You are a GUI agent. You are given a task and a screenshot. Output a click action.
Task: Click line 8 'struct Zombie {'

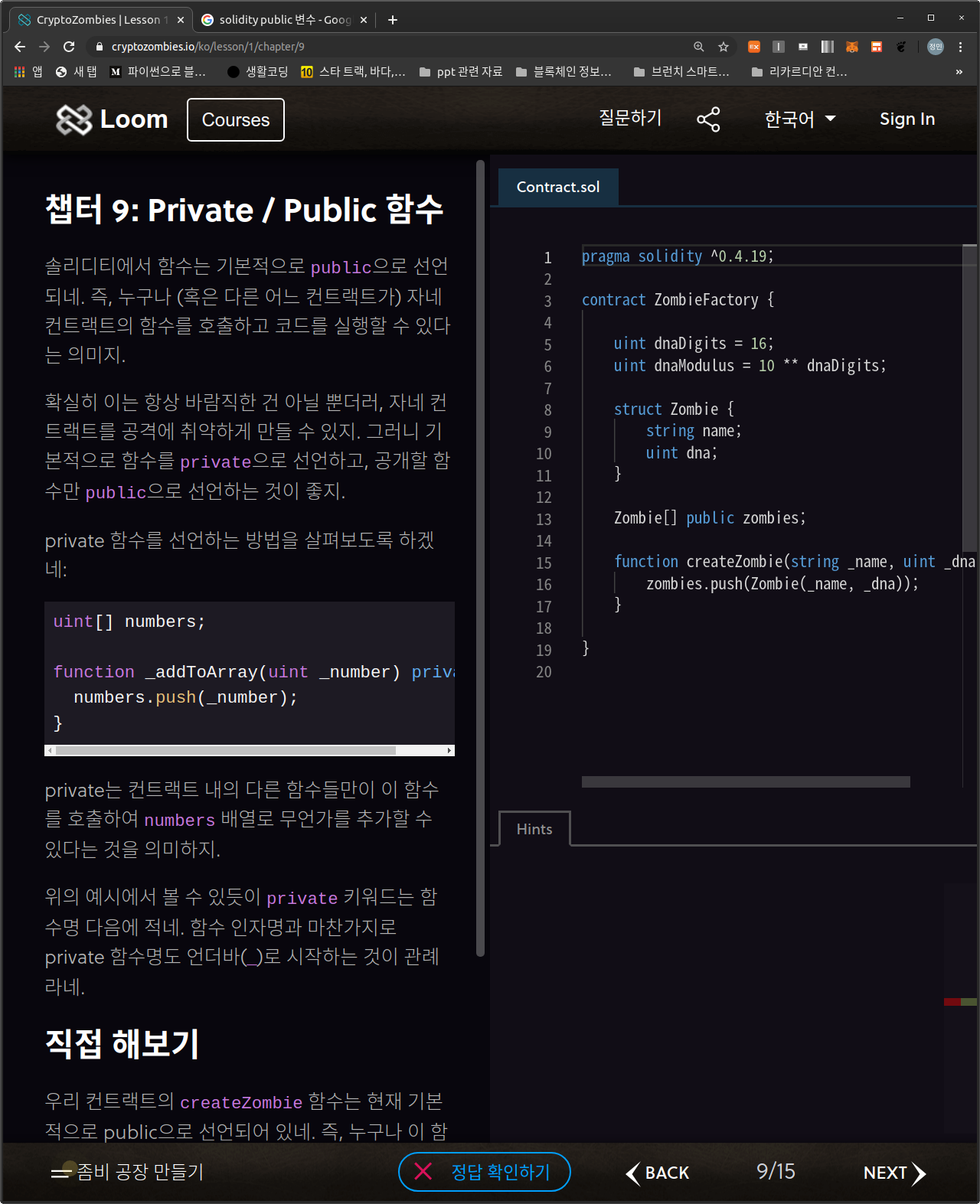coord(674,409)
